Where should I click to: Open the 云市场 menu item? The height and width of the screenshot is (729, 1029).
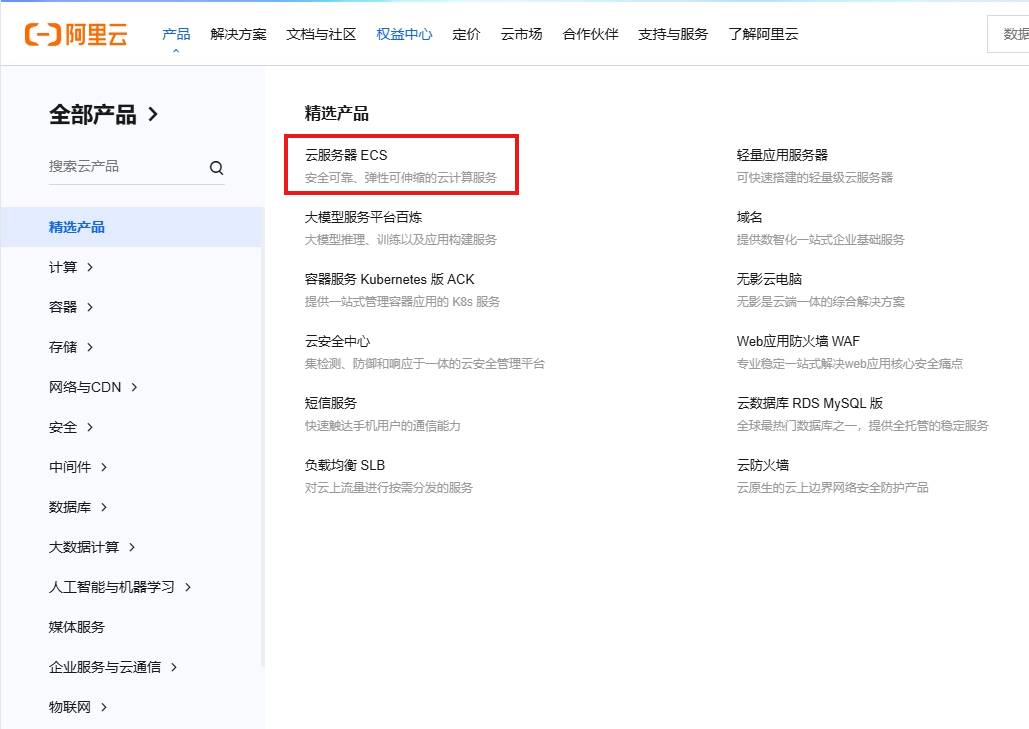521,34
